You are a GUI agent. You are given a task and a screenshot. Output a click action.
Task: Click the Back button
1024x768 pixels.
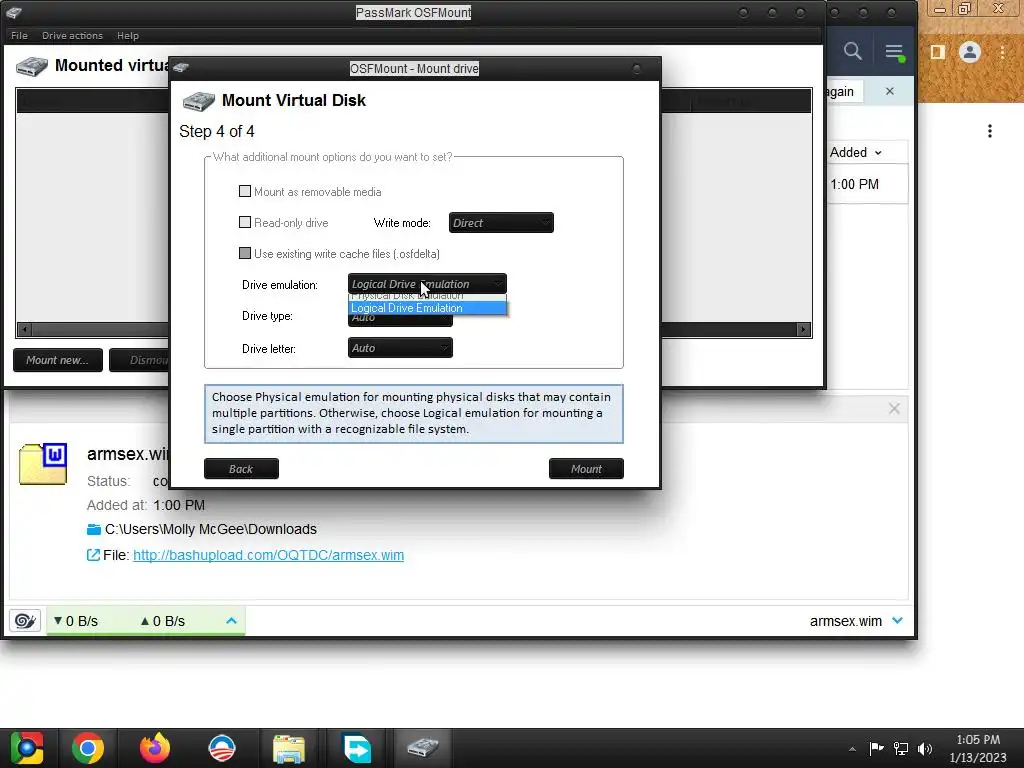(x=241, y=469)
